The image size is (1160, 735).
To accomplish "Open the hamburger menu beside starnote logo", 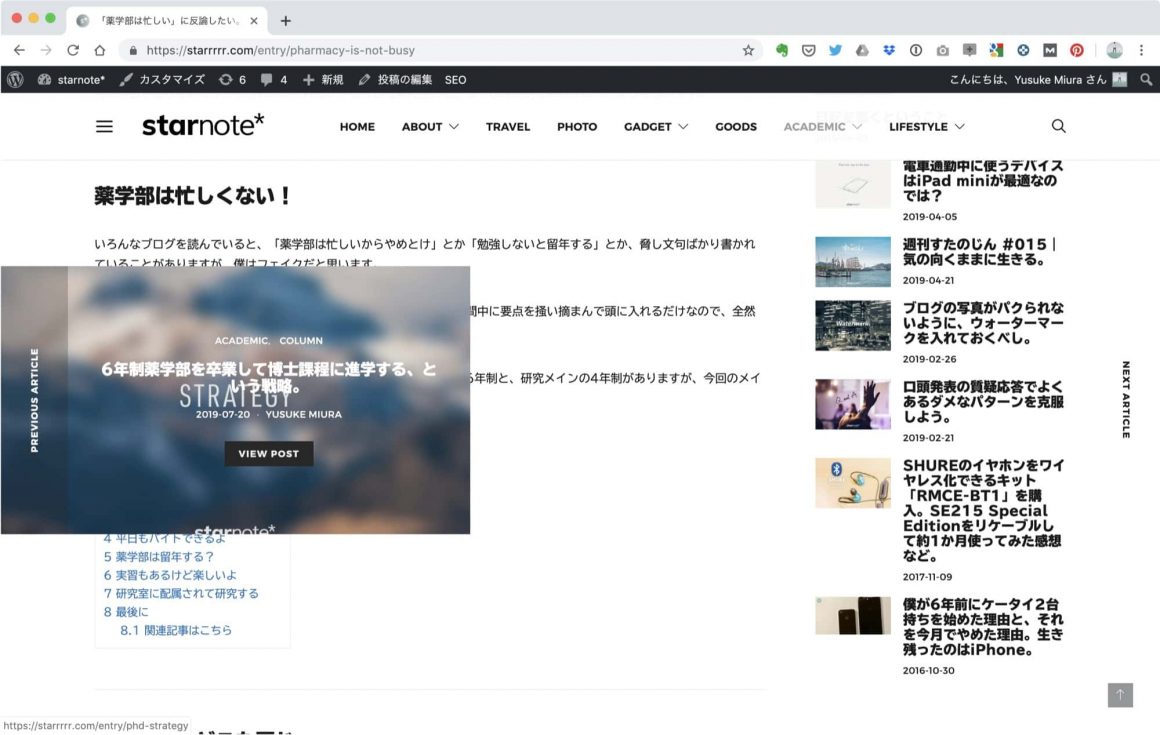I will pyautogui.click(x=104, y=127).
